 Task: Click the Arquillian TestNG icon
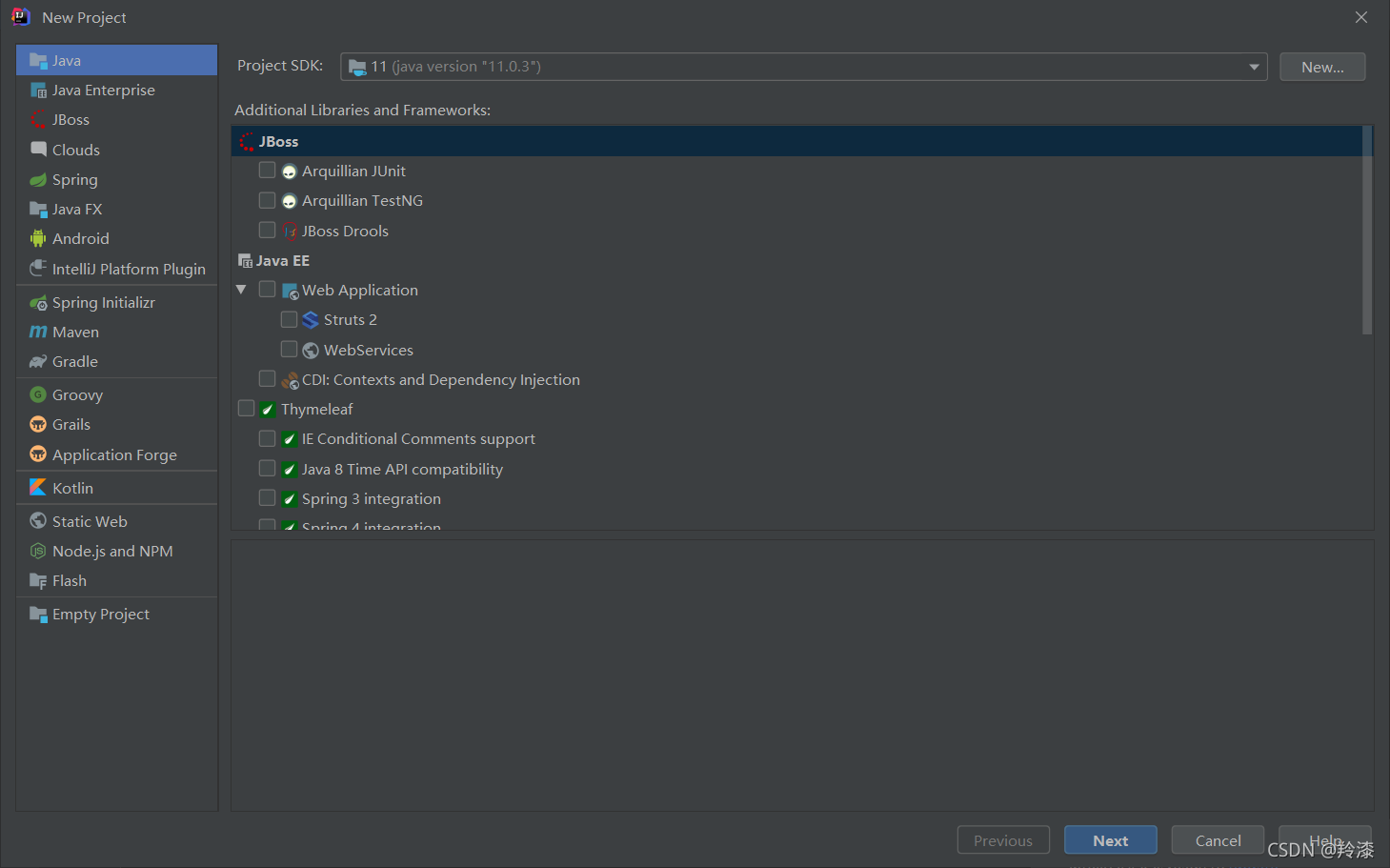click(x=290, y=201)
